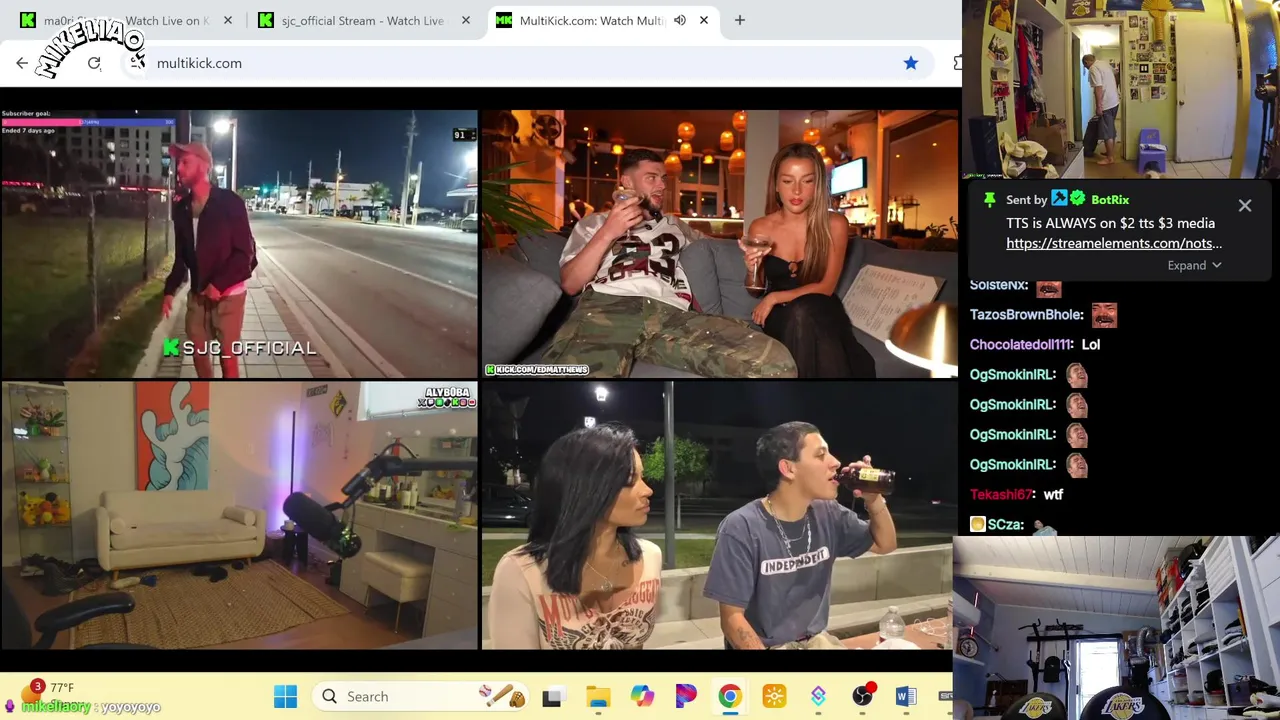Click Tekashi67 username in chat

point(1002,495)
